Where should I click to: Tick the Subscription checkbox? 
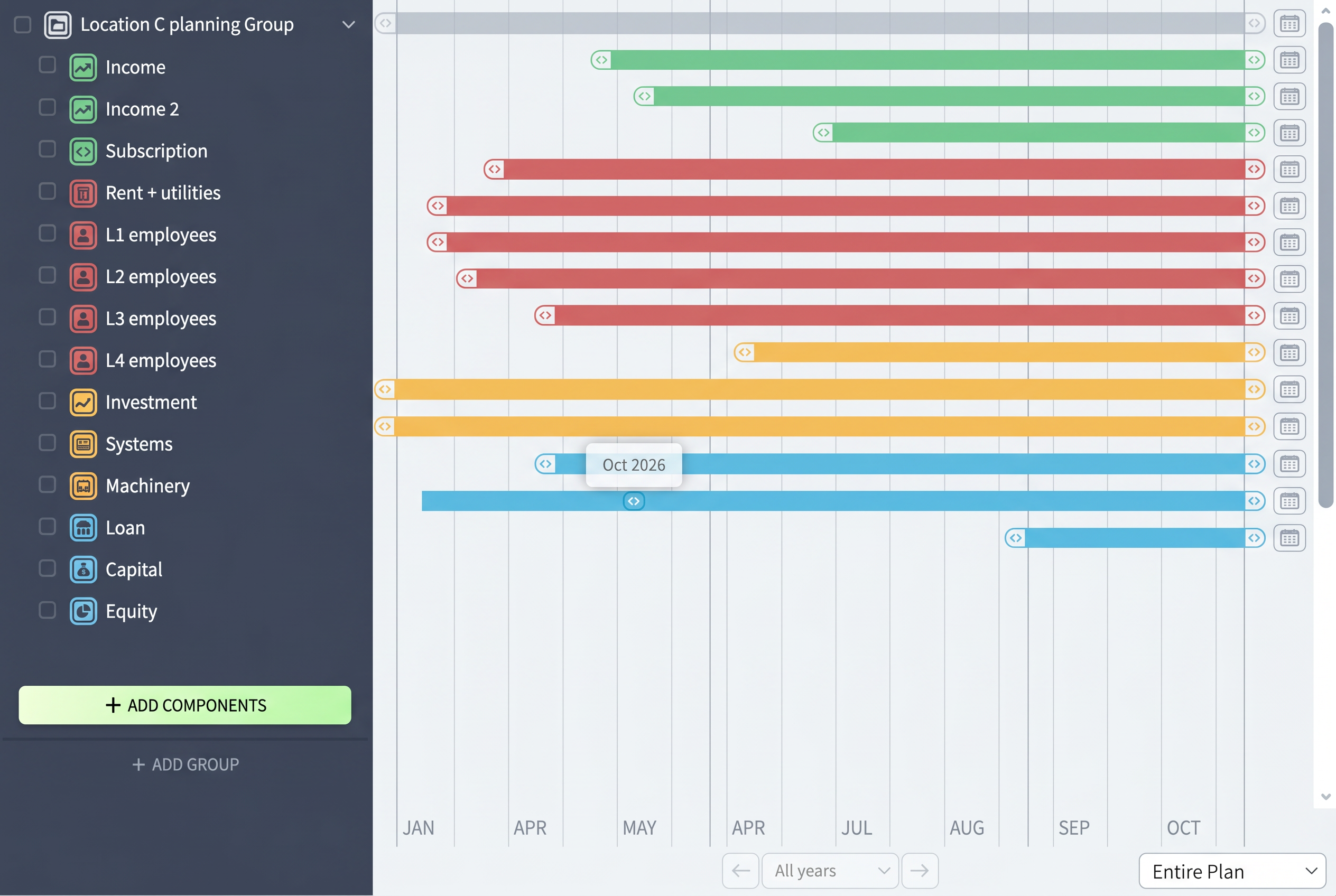(48, 148)
